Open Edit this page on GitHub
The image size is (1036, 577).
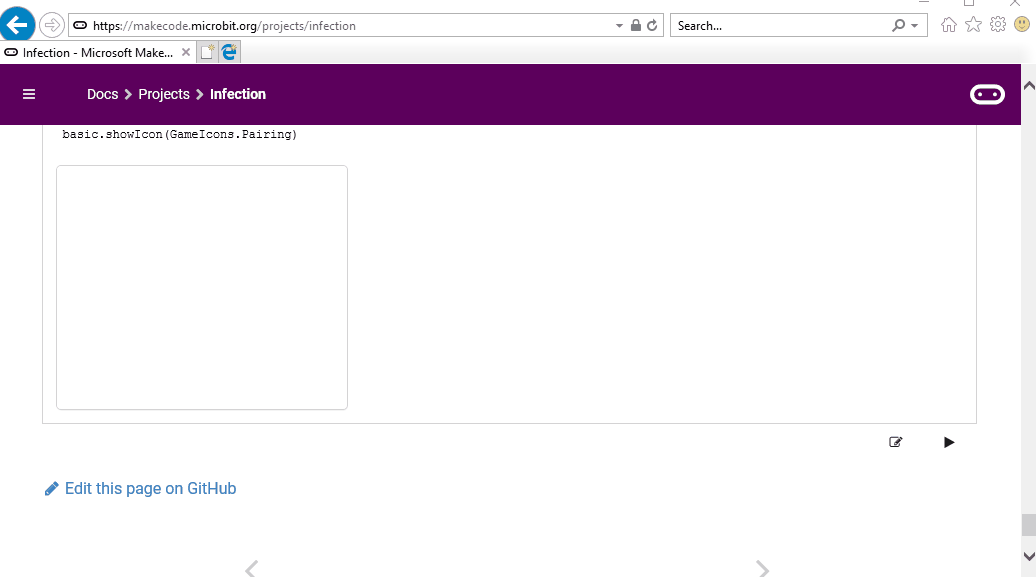pyautogui.click(x=149, y=488)
